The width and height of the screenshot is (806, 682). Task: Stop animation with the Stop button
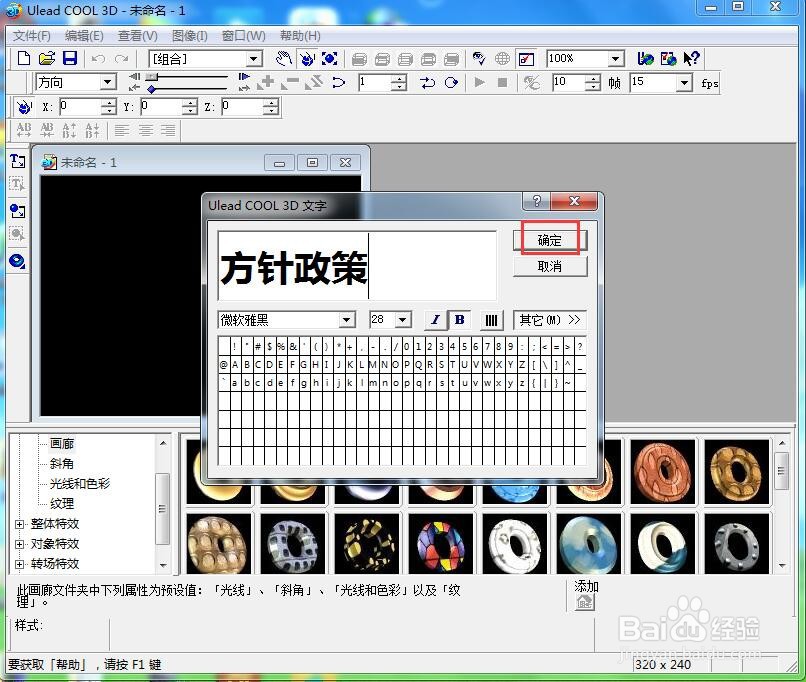(x=503, y=82)
